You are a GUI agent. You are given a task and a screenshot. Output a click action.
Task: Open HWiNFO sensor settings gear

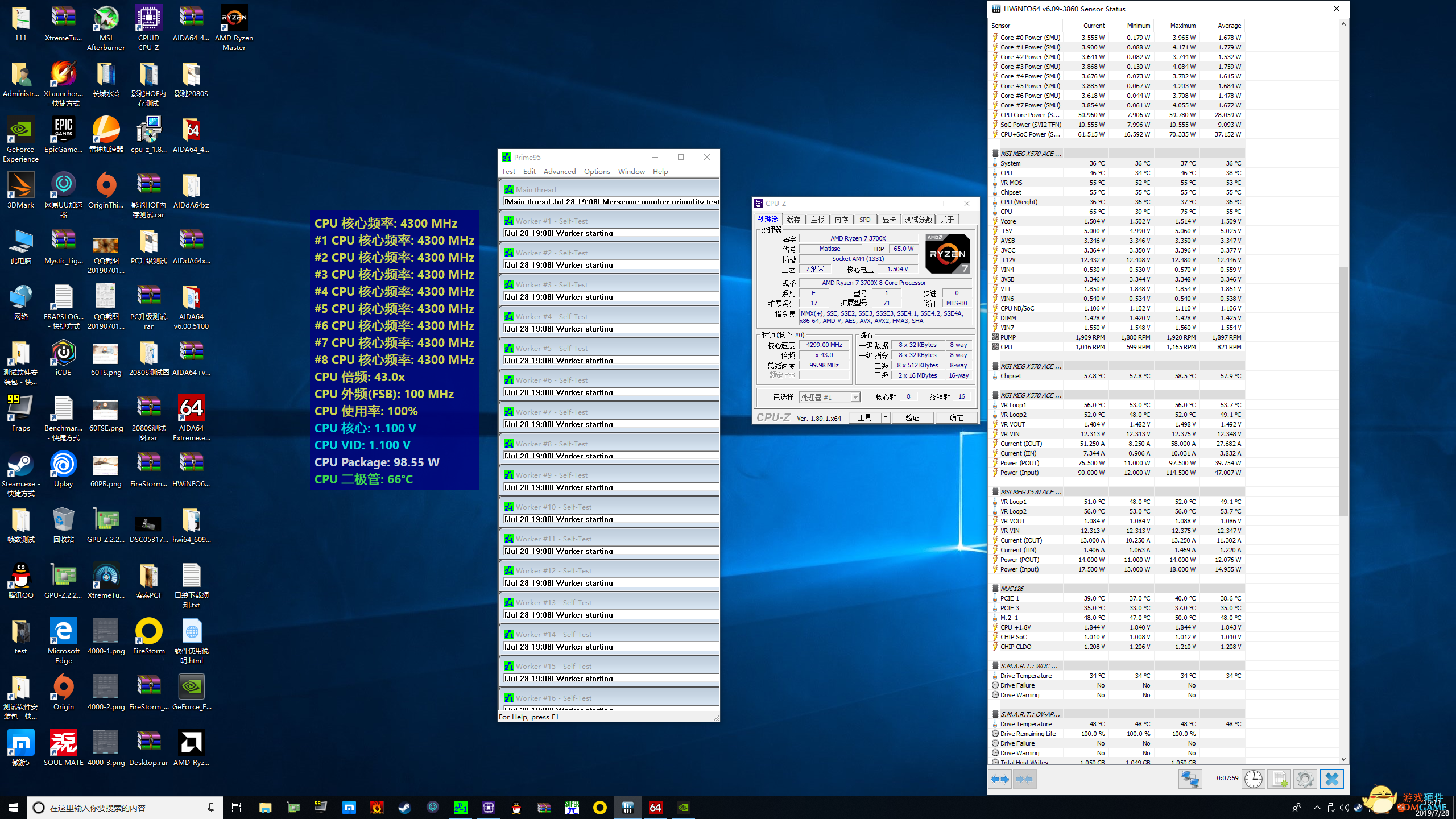tap(1305, 779)
